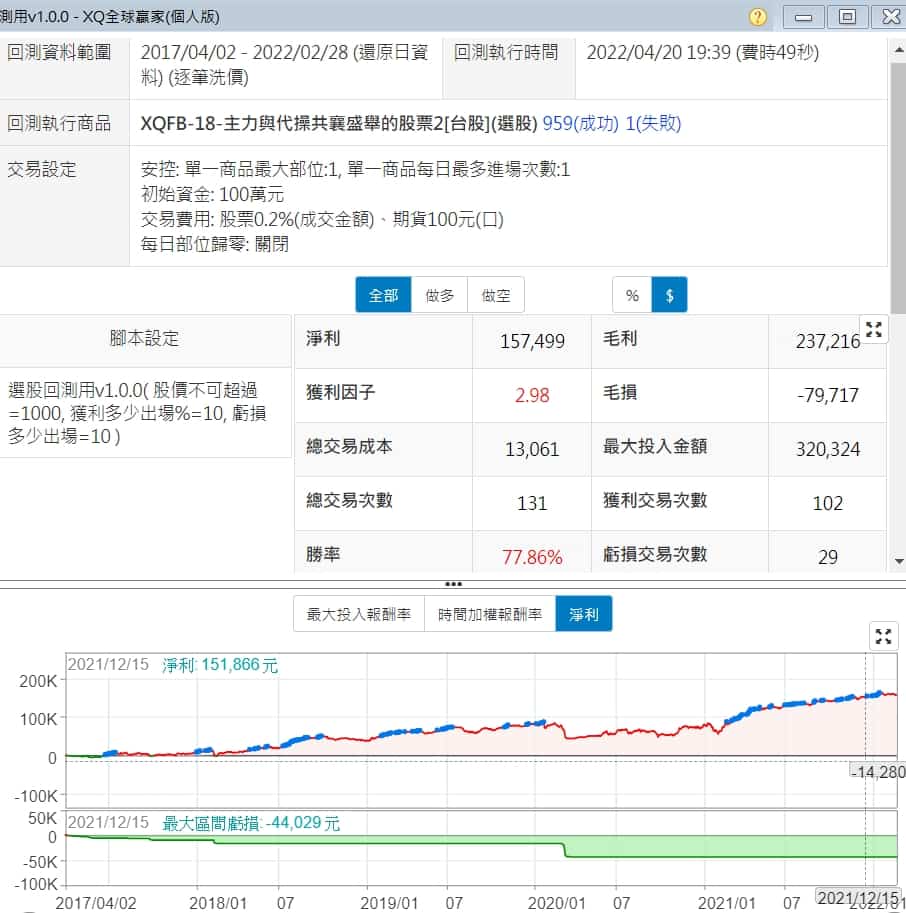Image resolution: width=906 pixels, height=913 pixels.
Task: Maximize the XQ backtest window
Action: pos(847,17)
